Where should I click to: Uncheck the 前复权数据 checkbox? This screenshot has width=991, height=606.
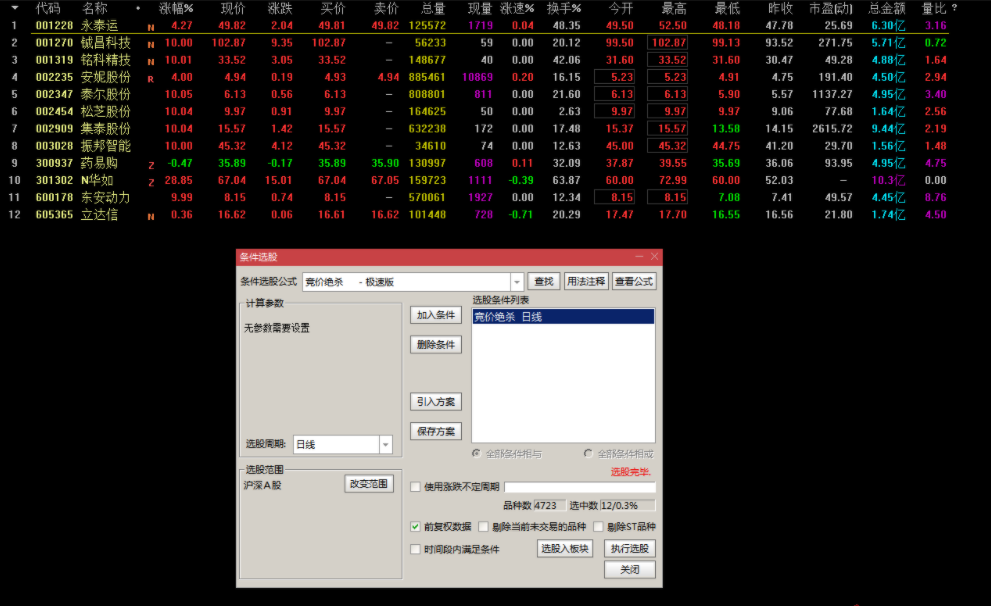point(416,526)
